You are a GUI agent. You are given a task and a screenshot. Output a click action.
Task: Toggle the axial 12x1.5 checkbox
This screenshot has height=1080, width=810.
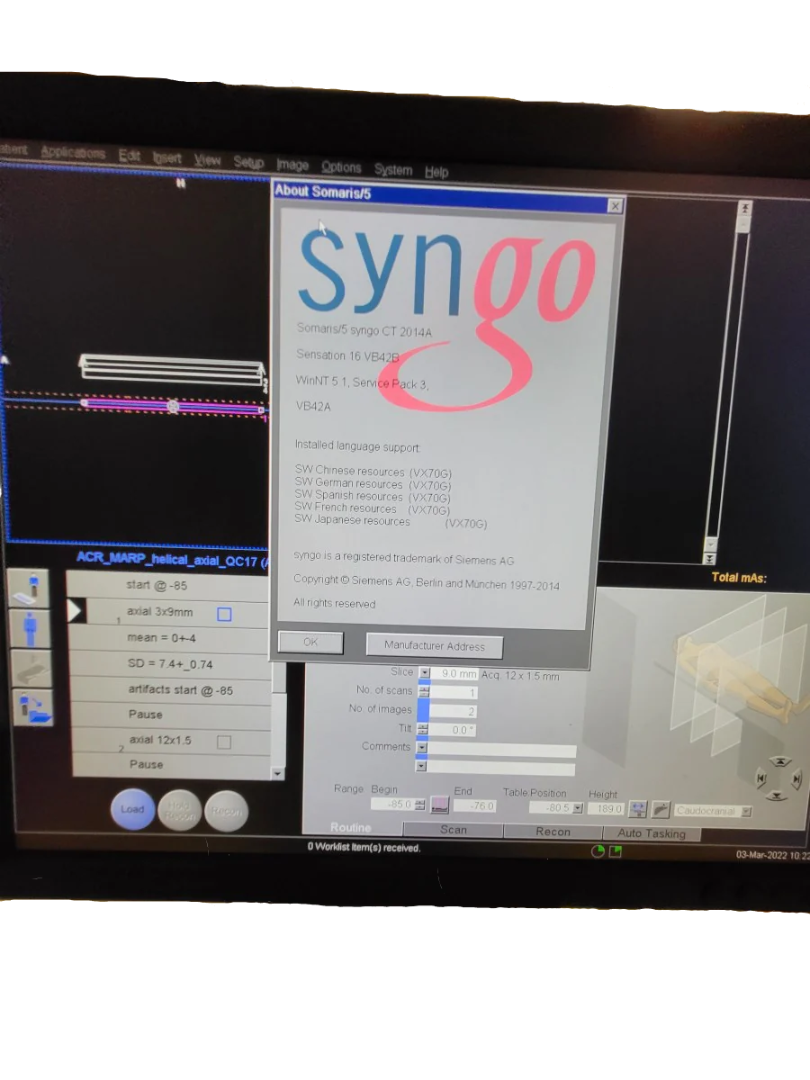(x=224, y=742)
